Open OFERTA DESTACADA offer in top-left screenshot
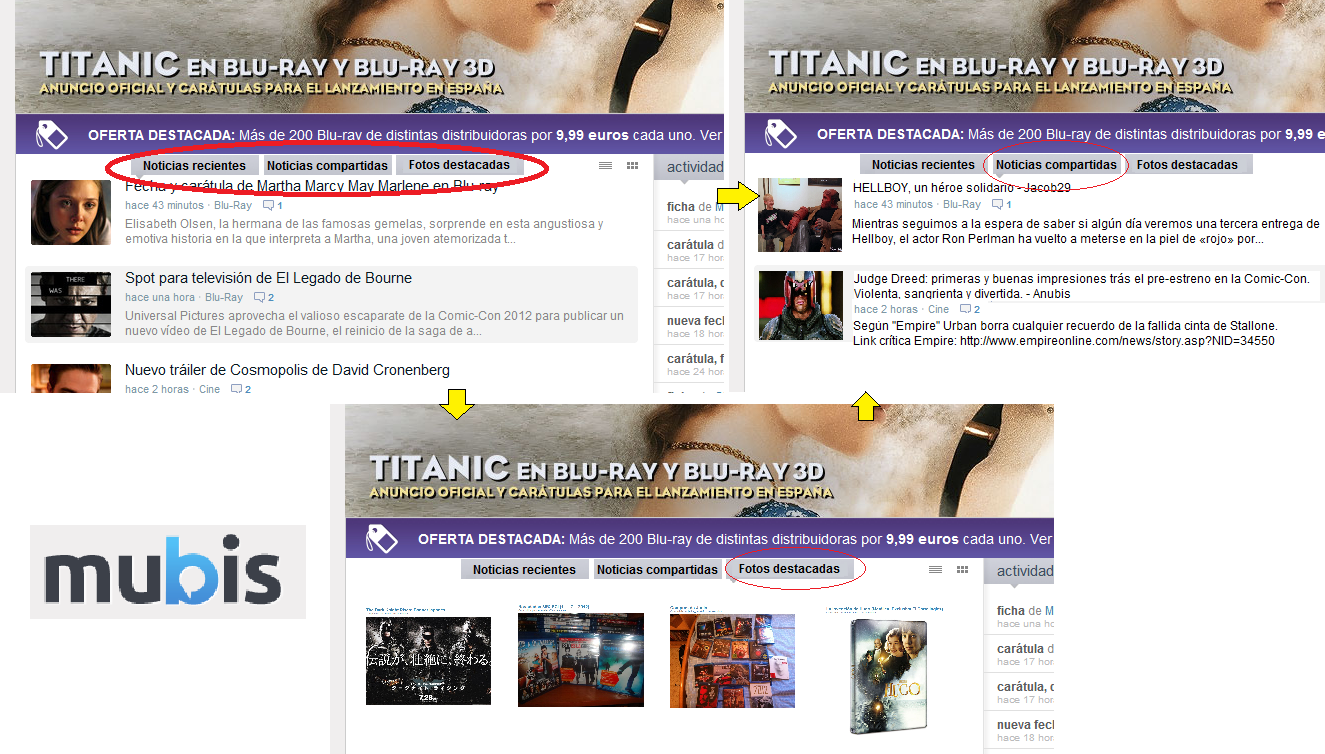Viewport: 1325px width, 754px height. 369,134
